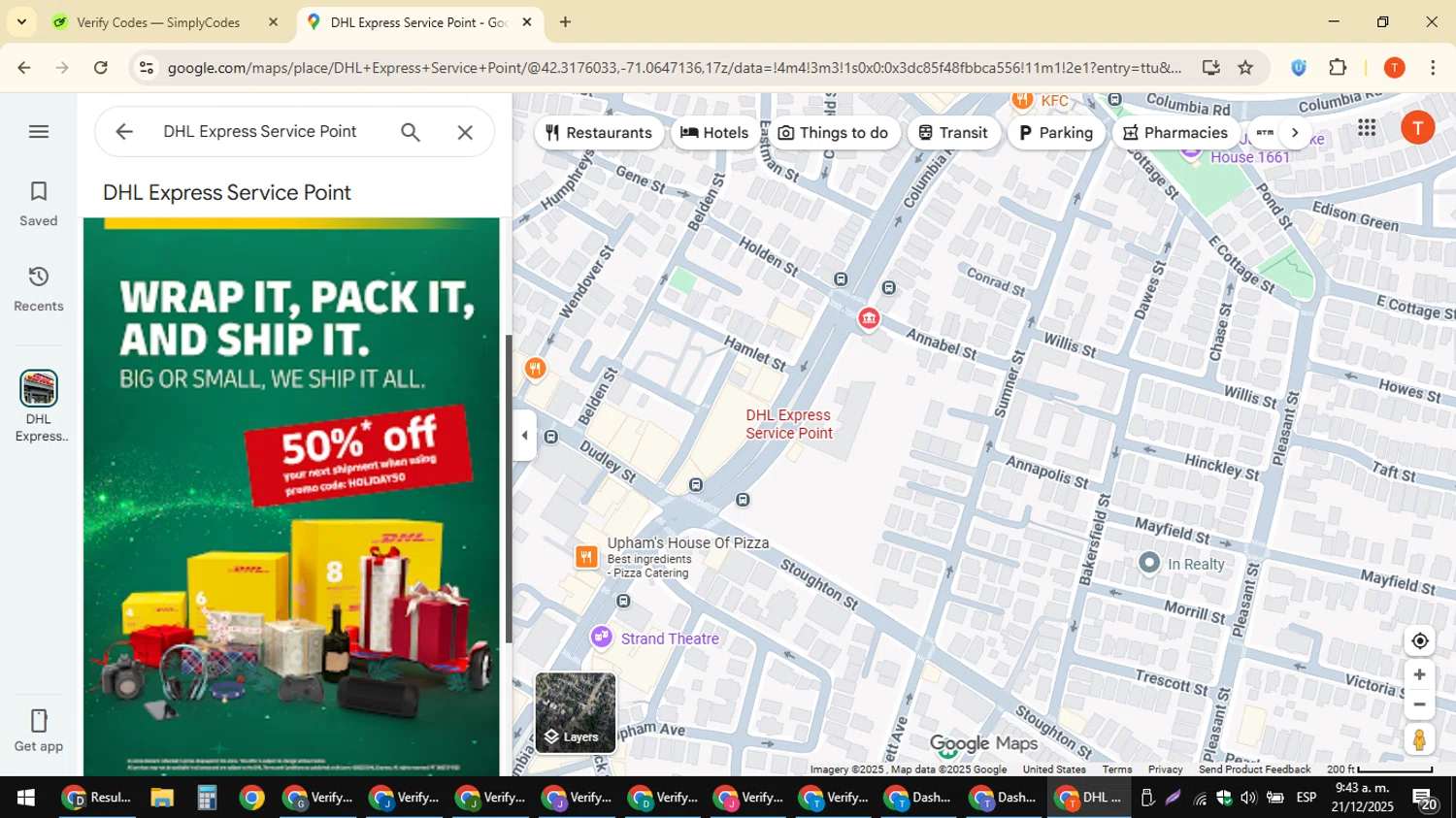
Task: Click the red landmark pin near Annabel St
Action: (869, 318)
